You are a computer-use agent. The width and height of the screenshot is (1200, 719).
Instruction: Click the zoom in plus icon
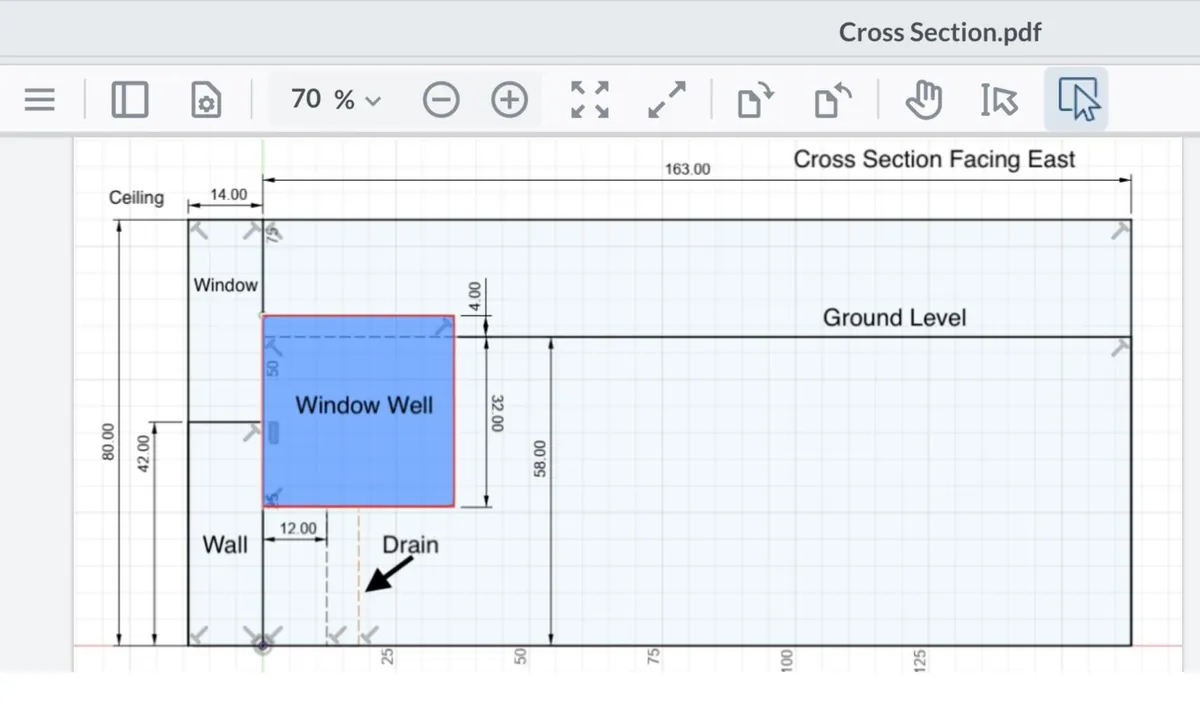(x=510, y=100)
